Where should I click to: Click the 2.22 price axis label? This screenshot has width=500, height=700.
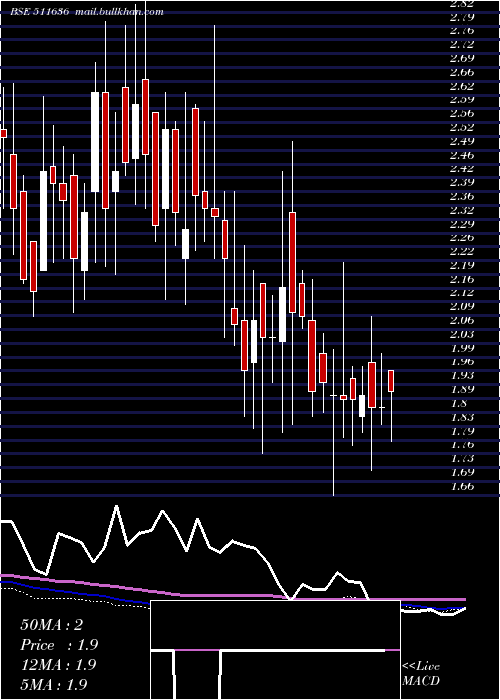click(462, 252)
